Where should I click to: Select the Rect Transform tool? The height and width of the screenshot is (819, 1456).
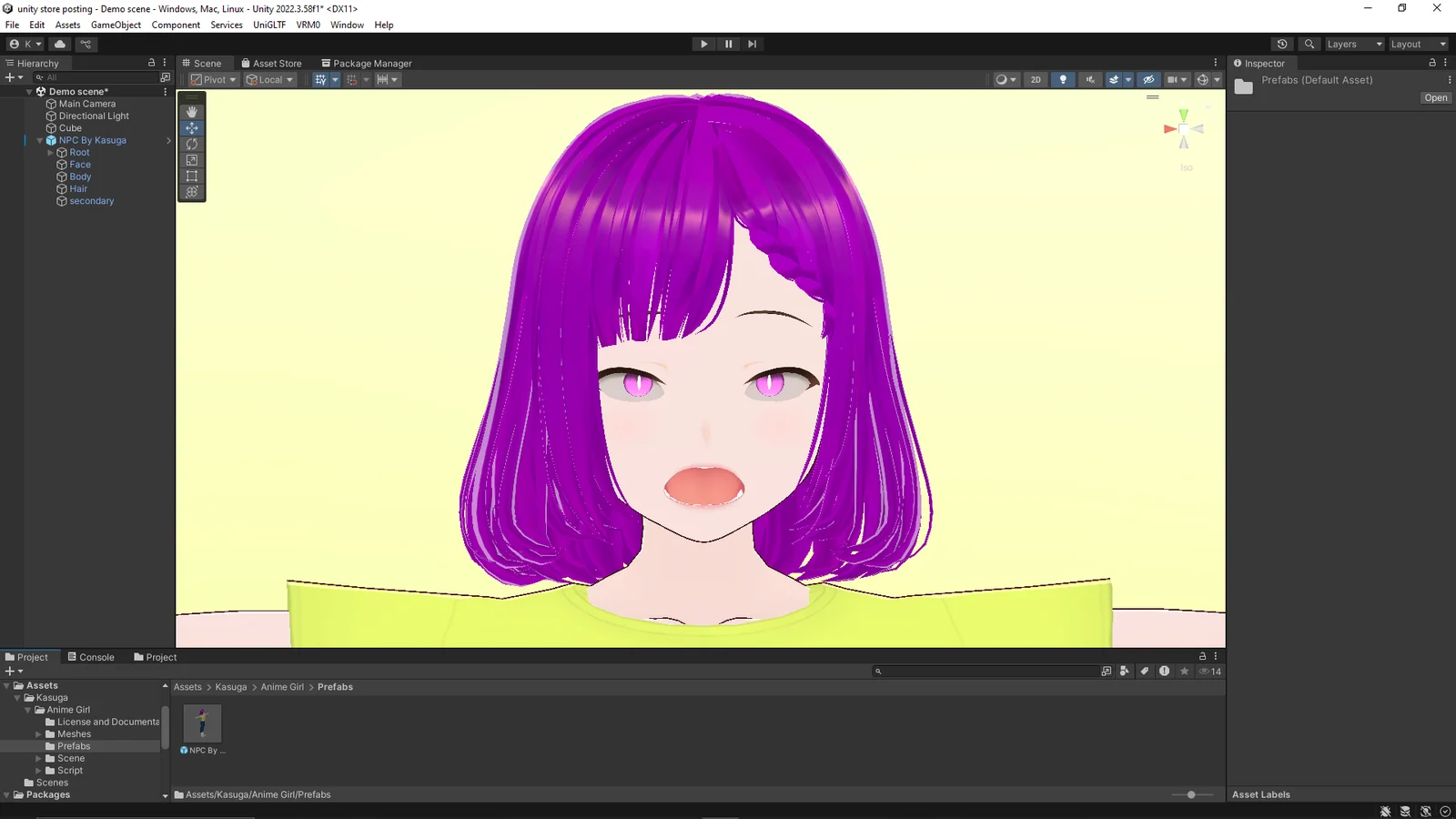point(191,176)
